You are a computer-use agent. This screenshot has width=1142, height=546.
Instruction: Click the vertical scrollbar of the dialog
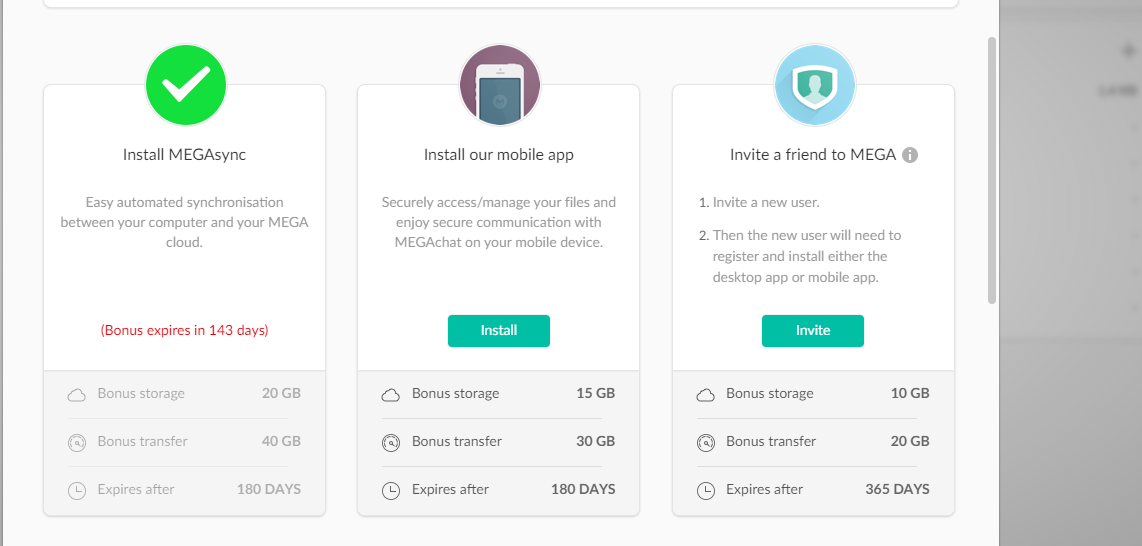tap(991, 170)
